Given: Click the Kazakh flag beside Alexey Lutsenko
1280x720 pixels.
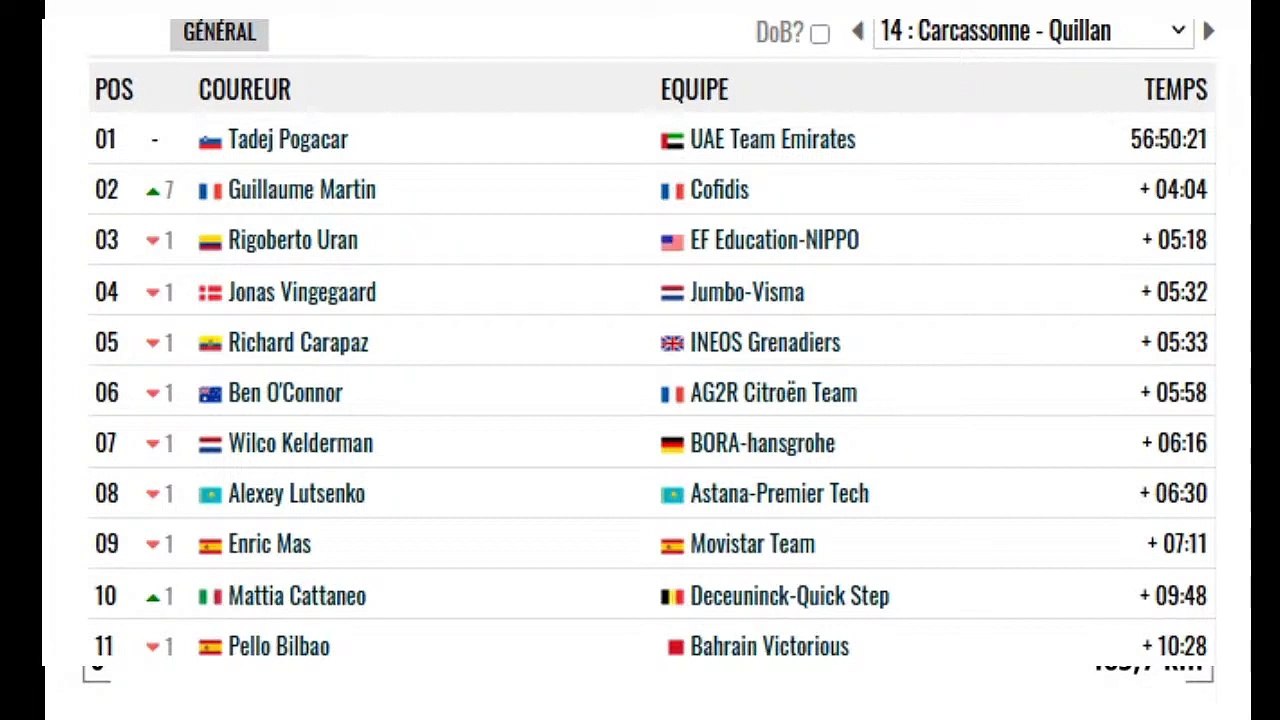Looking at the screenshot, I should click(210, 495).
